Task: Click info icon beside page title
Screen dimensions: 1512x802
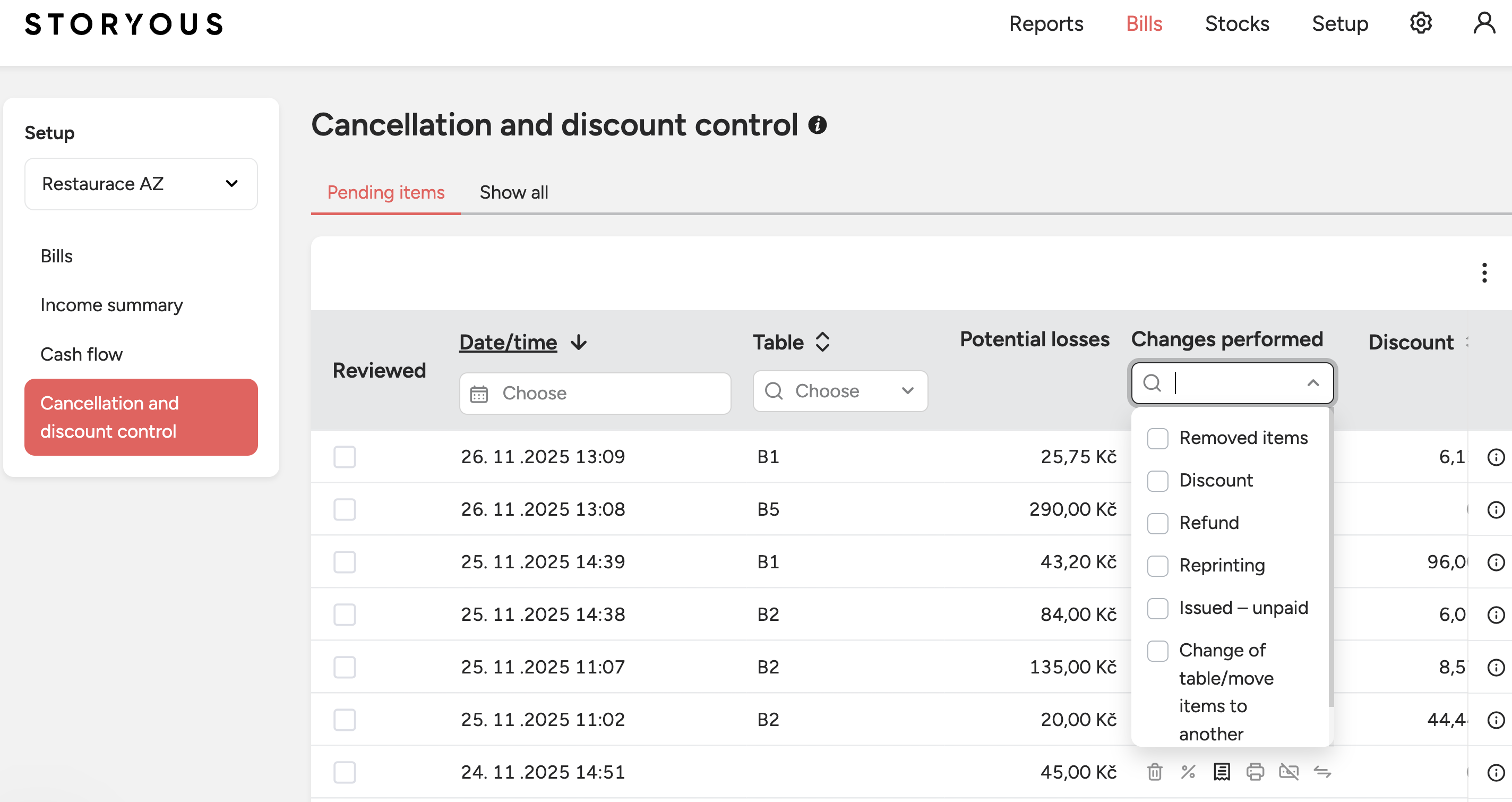Action: 817,124
